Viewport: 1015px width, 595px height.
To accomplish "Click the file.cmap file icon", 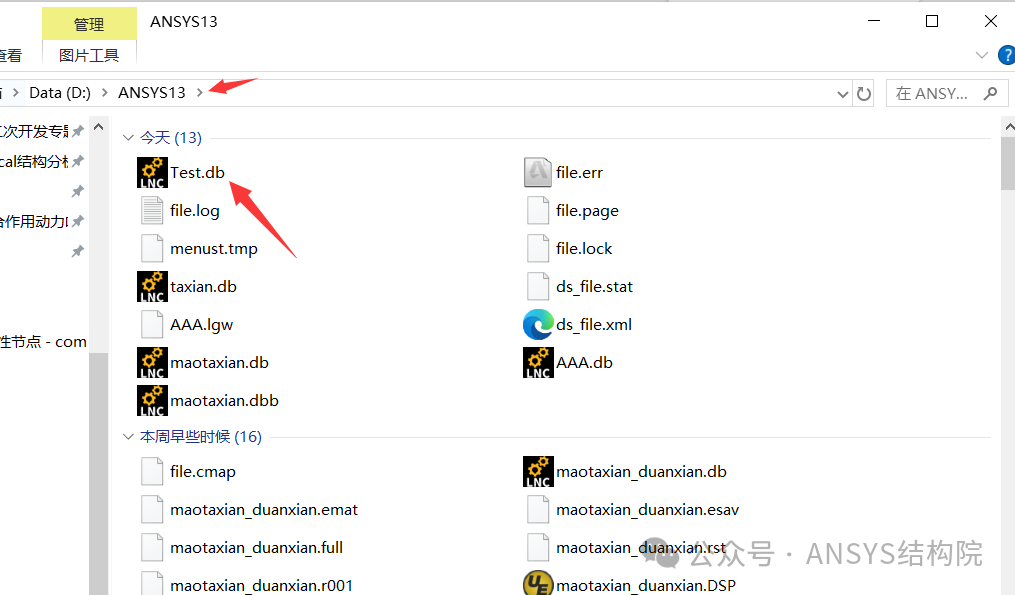I will point(152,471).
